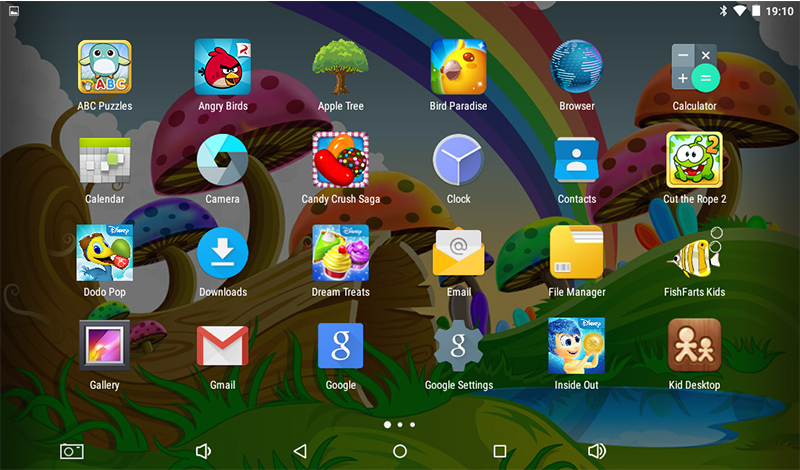Image resolution: width=800 pixels, height=470 pixels.
Task: Open File Manager folder icon
Action: (577, 253)
